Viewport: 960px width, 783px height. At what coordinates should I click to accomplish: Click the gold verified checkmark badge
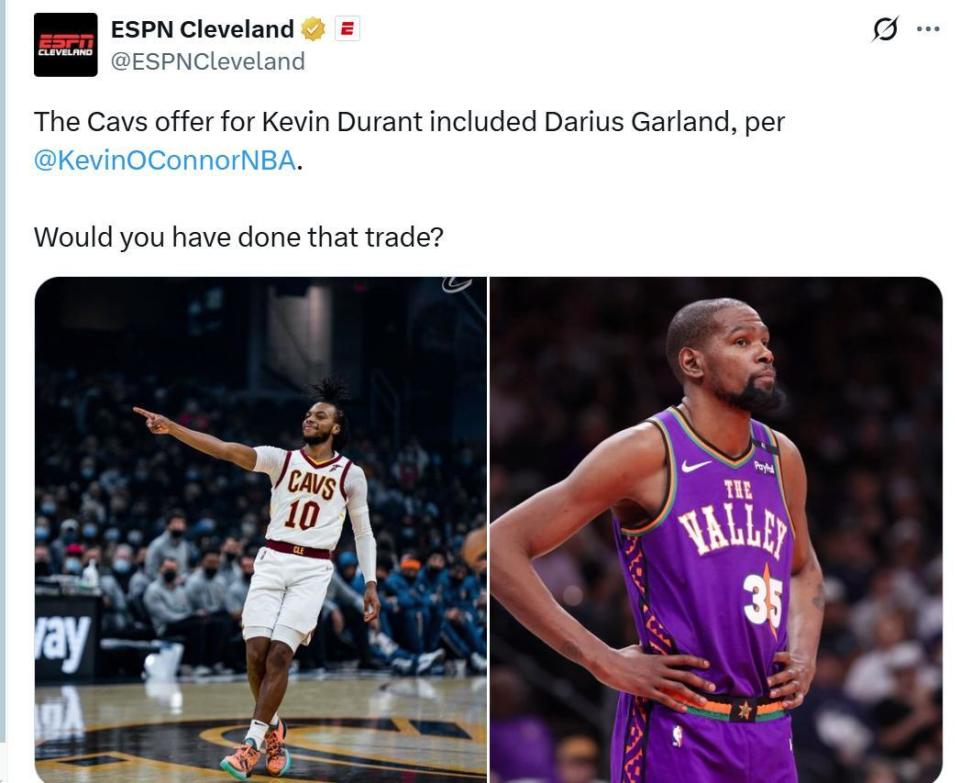click(x=313, y=29)
